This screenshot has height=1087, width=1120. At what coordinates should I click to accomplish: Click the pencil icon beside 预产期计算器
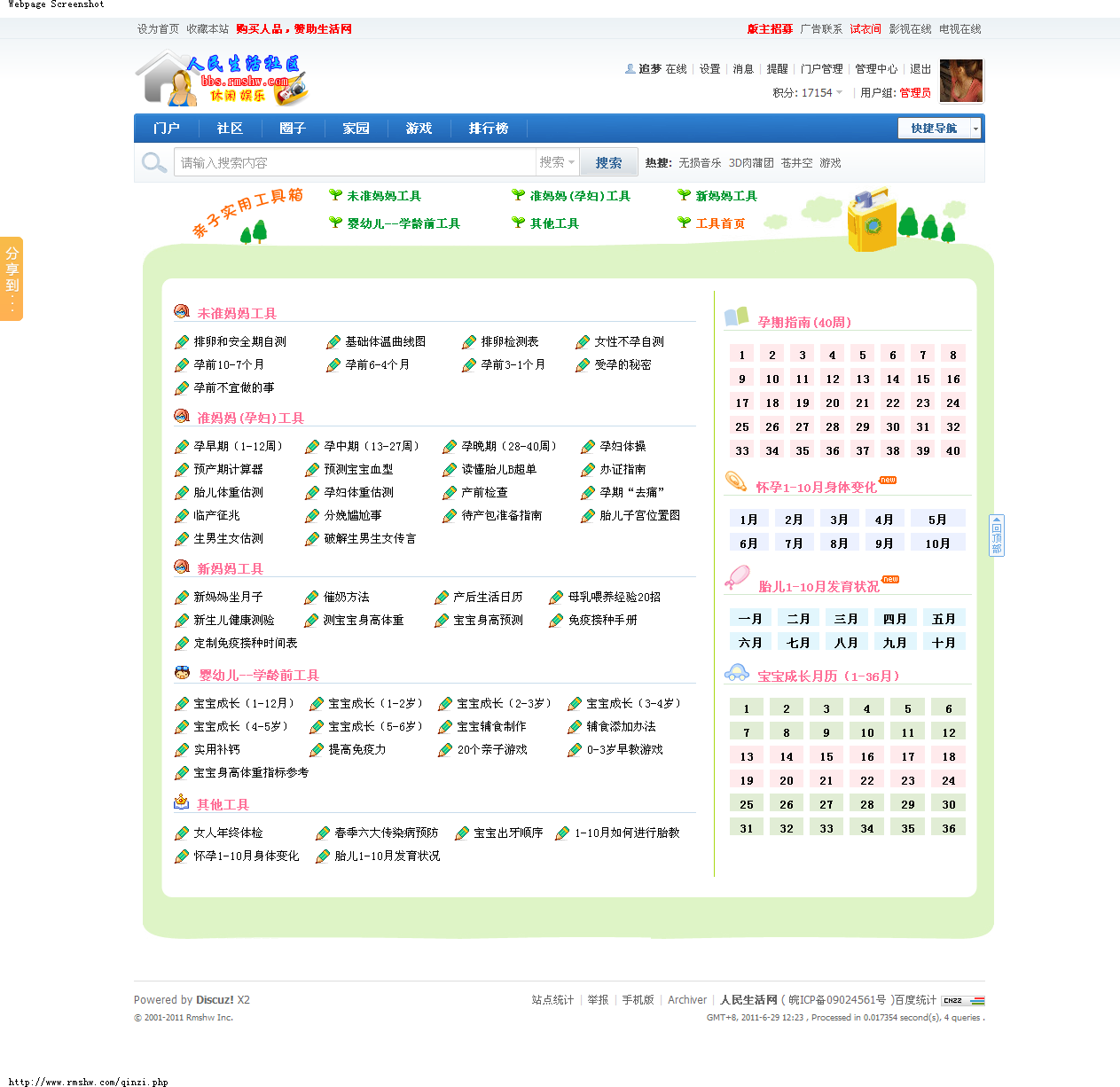[182, 470]
